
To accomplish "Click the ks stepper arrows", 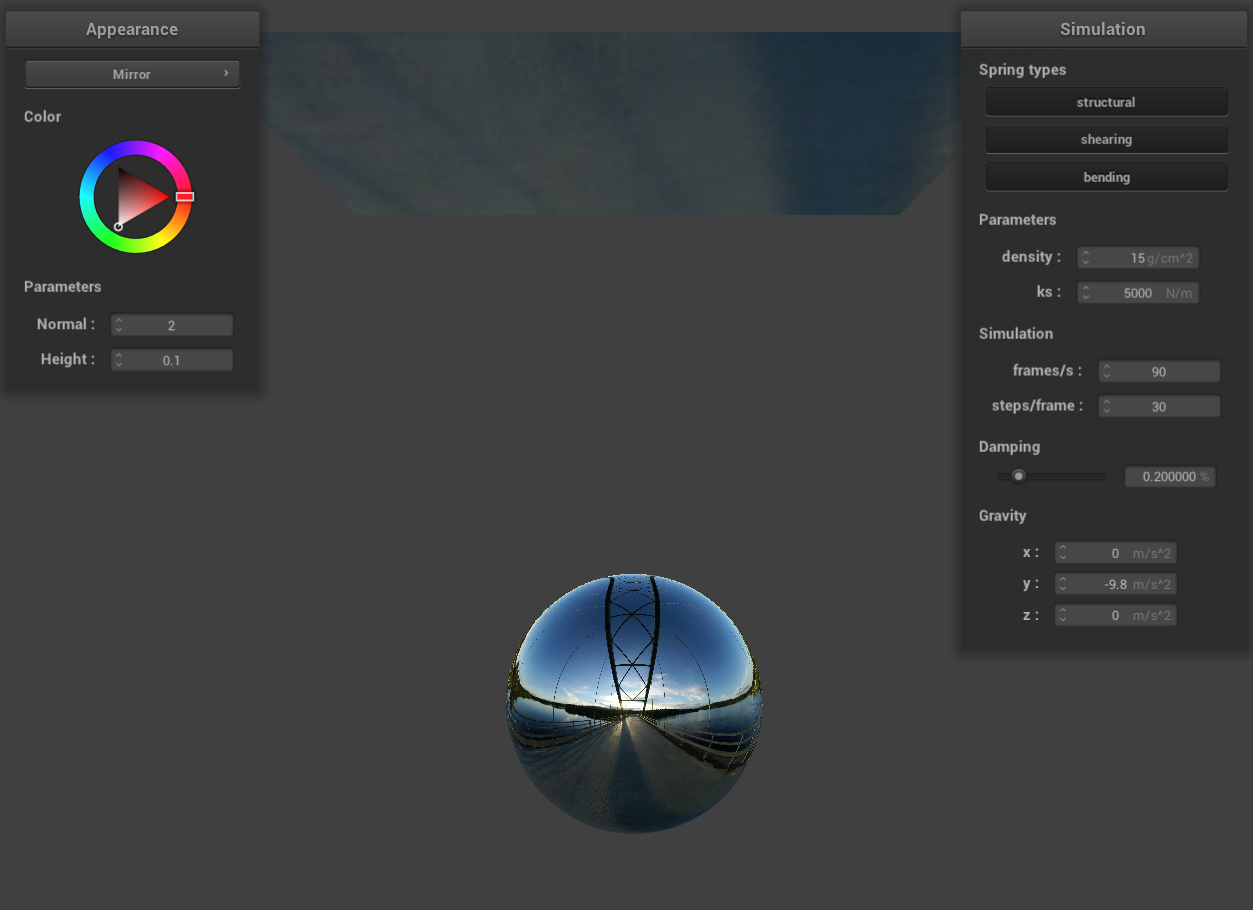I will tap(1086, 293).
